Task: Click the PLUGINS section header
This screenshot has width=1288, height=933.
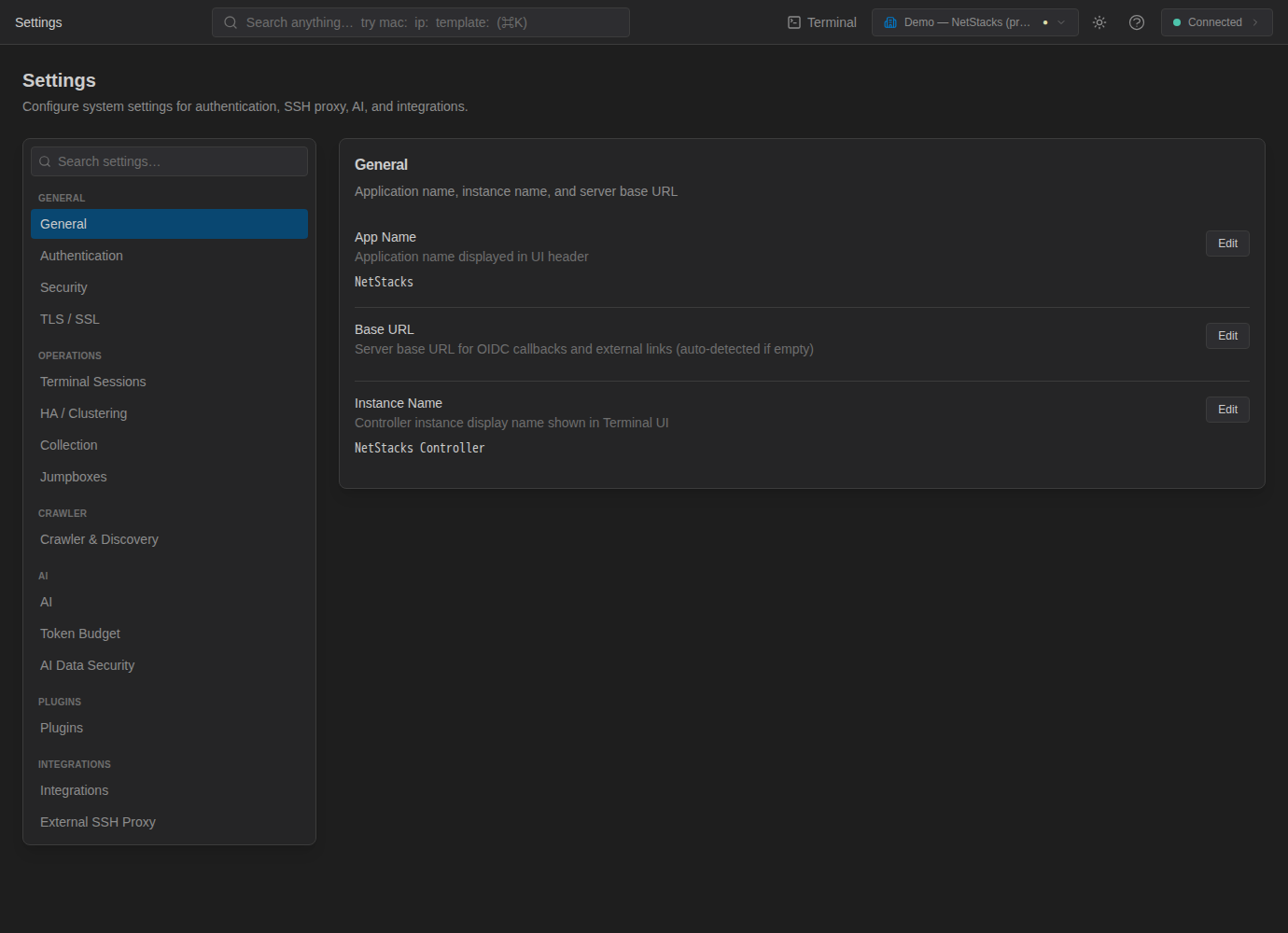Action: 60,702
